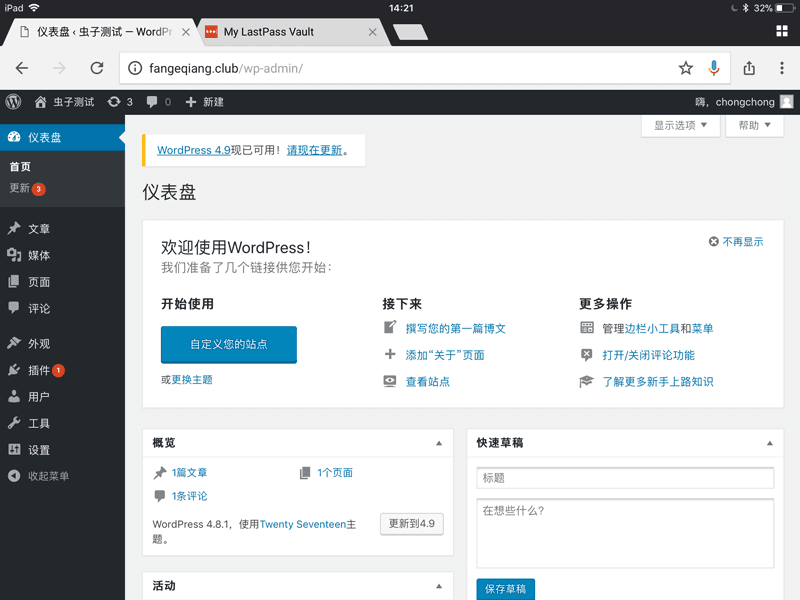Bookmark this page with the star icon
Image resolution: width=800 pixels, height=600 pixels.
(685, 69)
